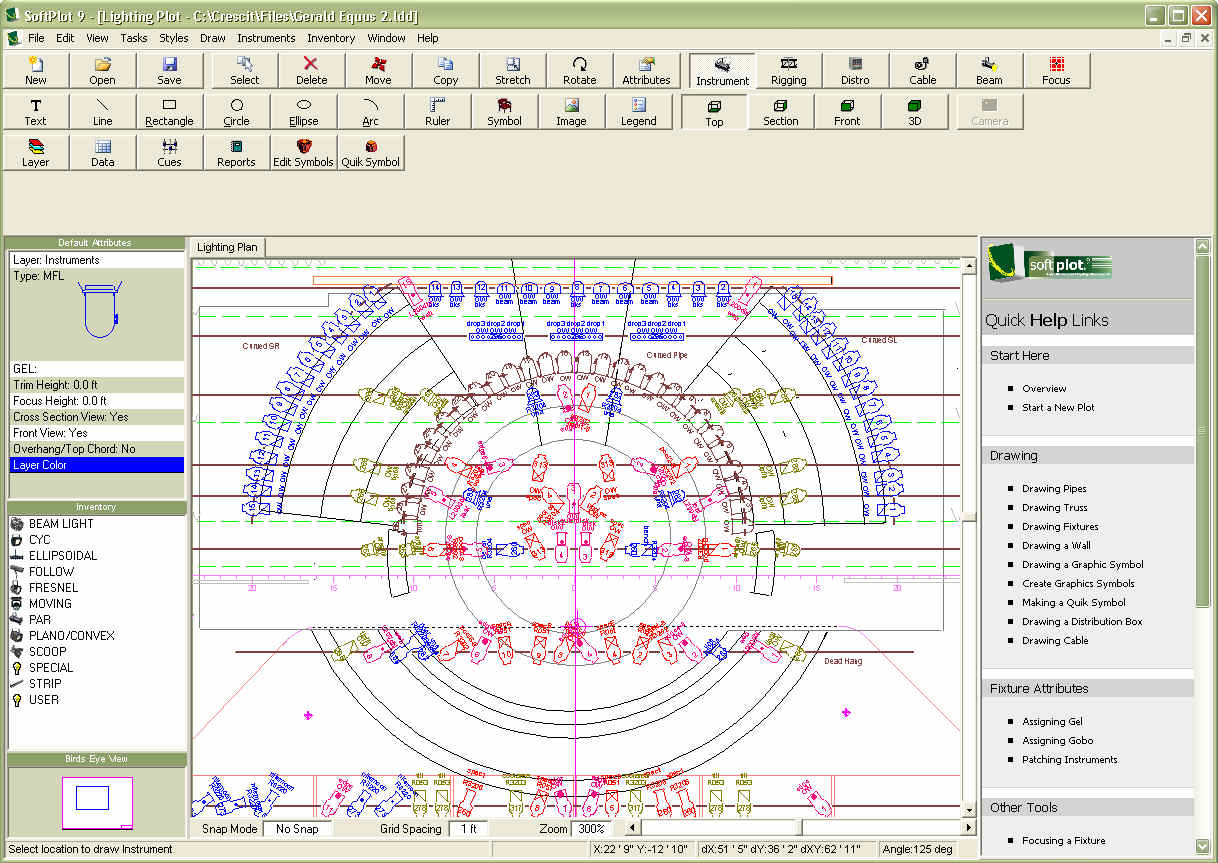This screenshot has height=863, width=1218.
Task: Open the Rigging mode
Action: click(788, 70)
